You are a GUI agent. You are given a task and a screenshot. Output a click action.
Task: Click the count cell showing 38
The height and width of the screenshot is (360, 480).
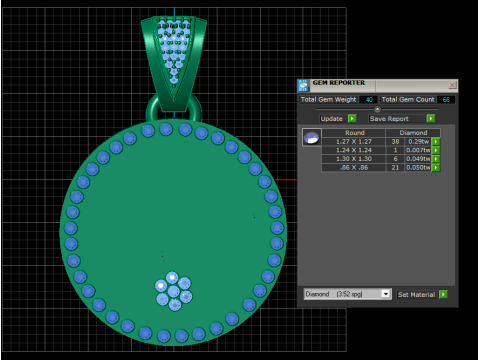click(x=395, y=142)
